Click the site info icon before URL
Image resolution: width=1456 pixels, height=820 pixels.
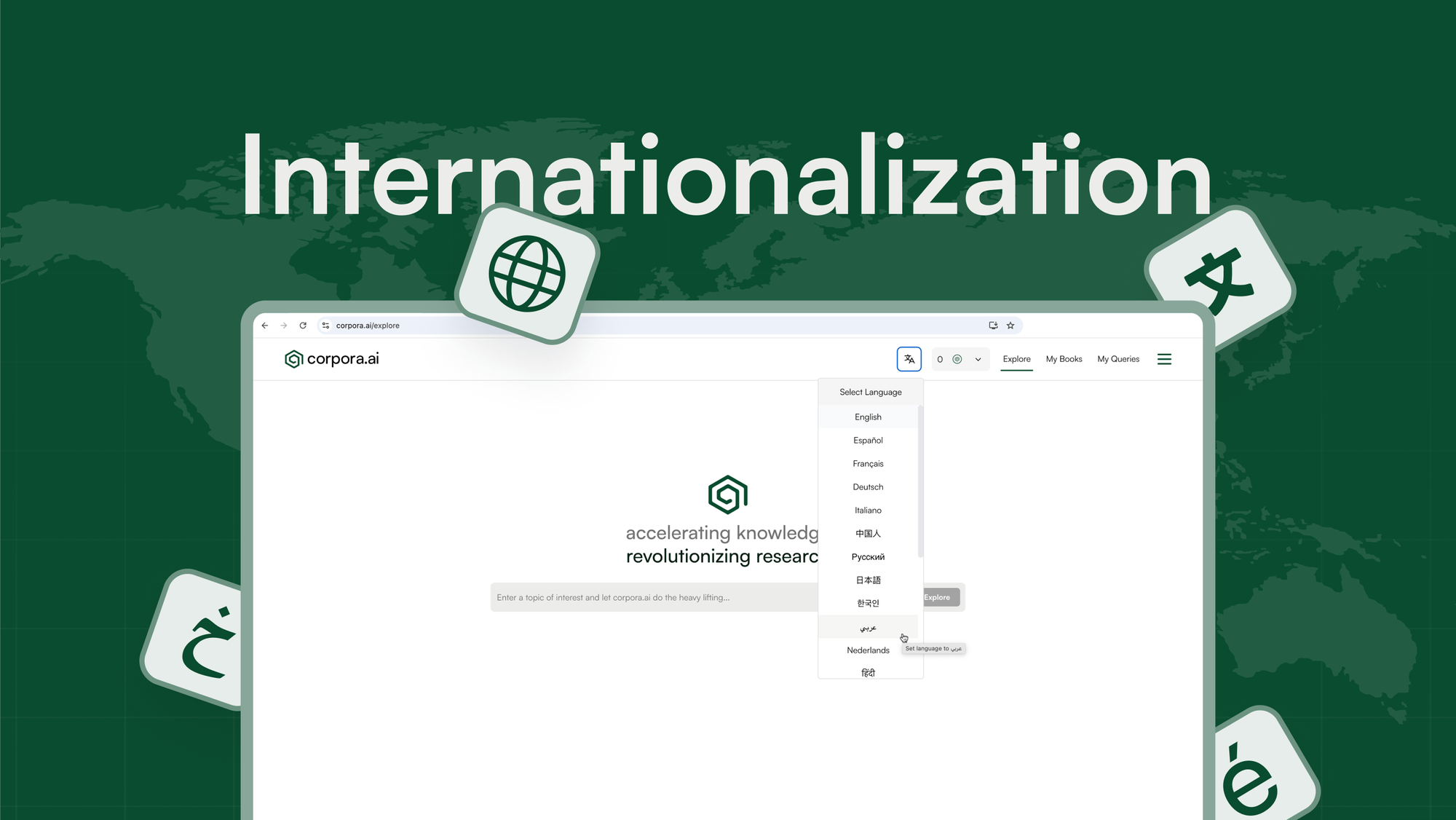(x=325, y=326)
